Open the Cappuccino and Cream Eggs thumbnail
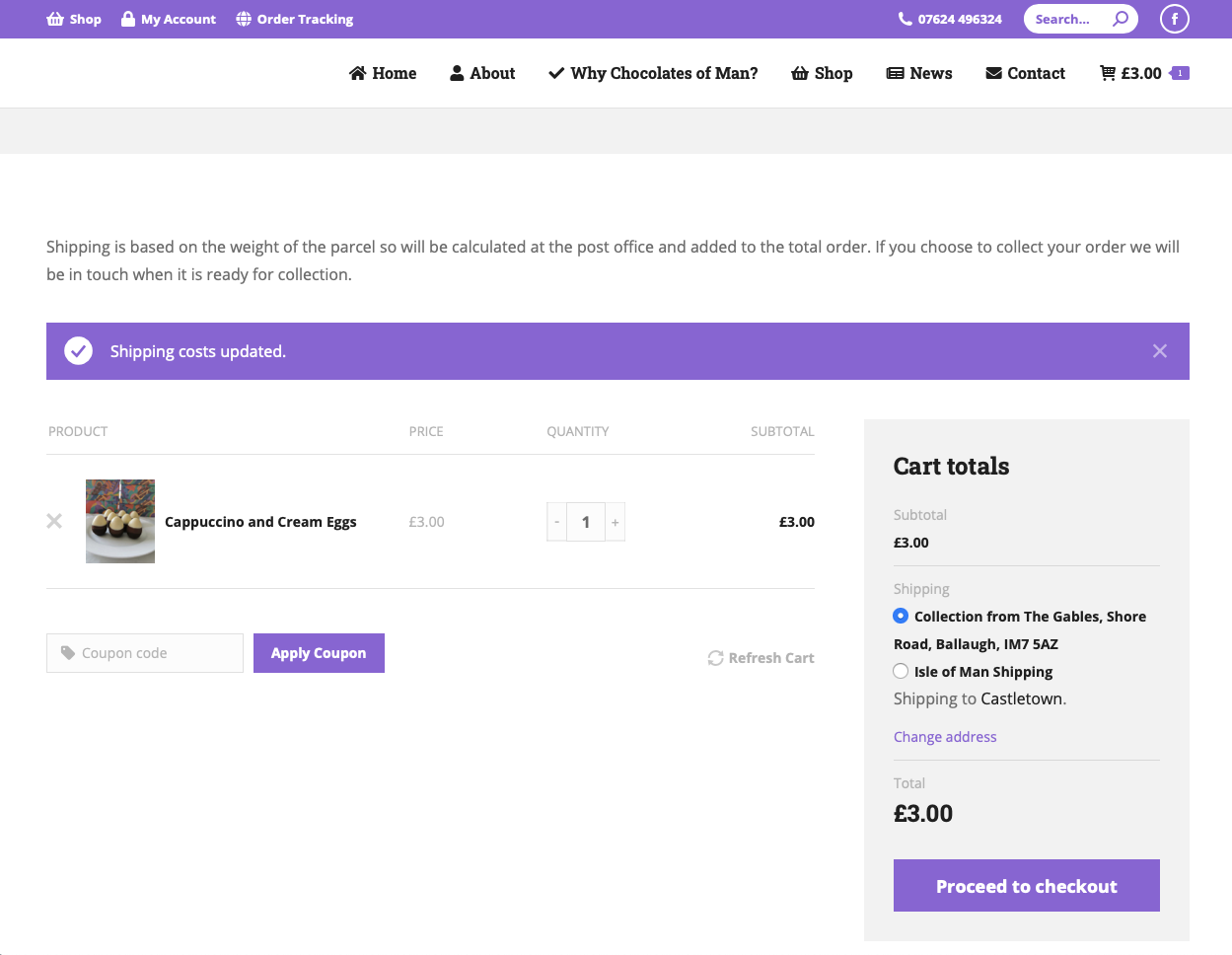 (x=120, y=521)
